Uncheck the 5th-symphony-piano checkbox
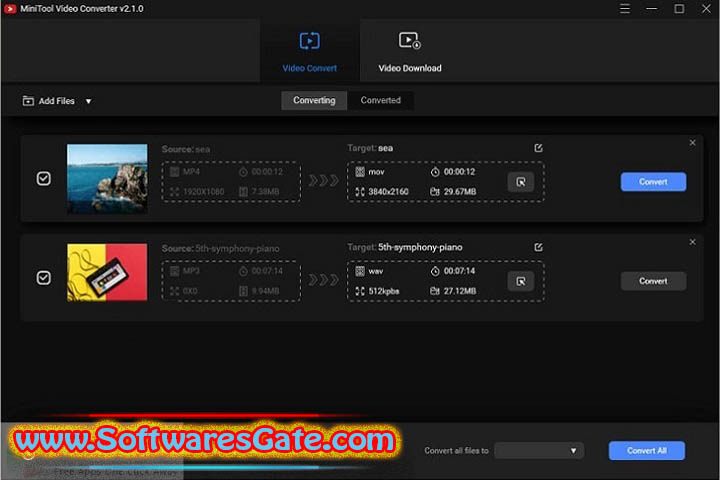Image resolution: width=720 pixels, height=480 pixels. [x=44, y=278]
